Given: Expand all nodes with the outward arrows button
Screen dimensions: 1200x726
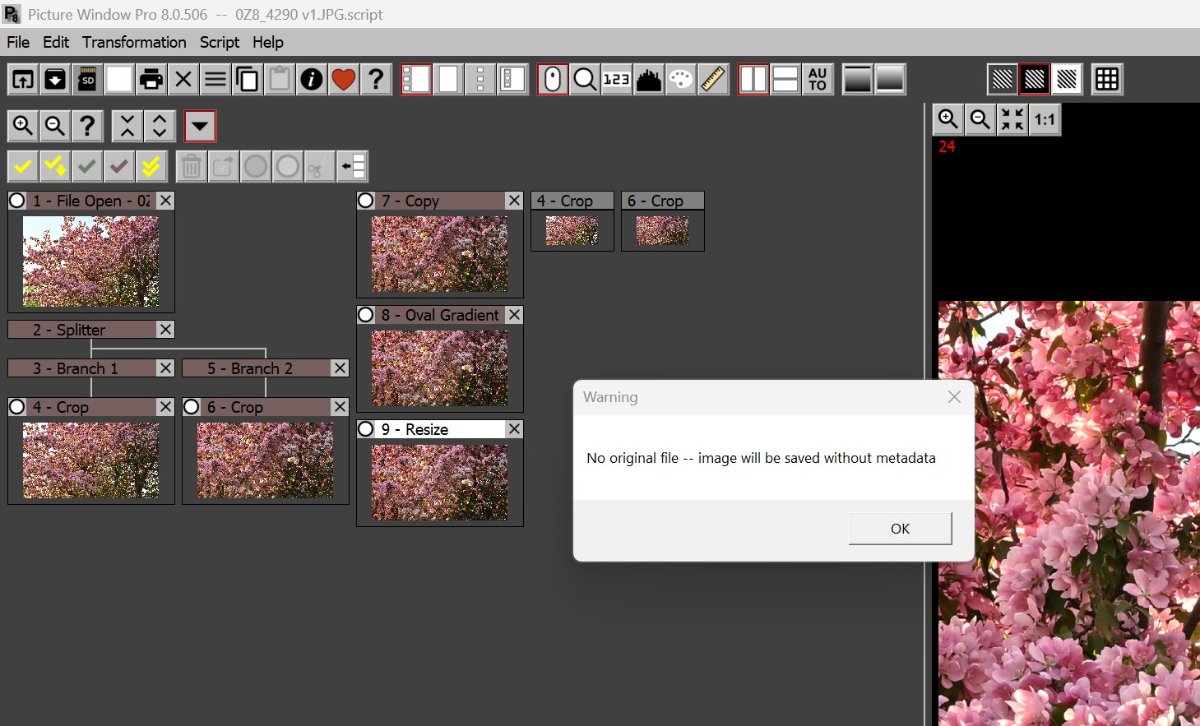Looking at the screenshot, I should (x=159, y=126).
